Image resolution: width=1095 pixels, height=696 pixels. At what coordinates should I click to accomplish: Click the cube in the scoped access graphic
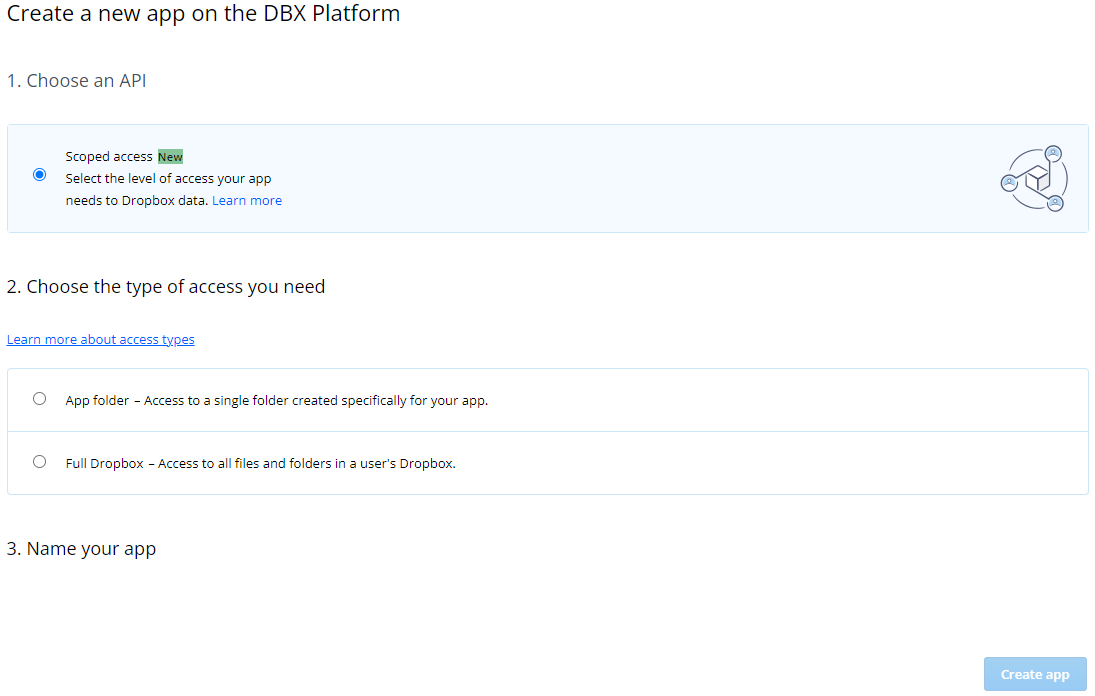tap(1038, 180)
